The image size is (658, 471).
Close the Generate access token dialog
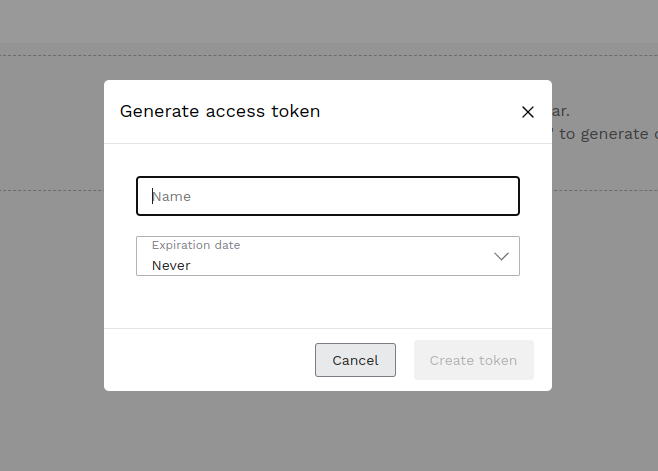[x=528, y=112]
